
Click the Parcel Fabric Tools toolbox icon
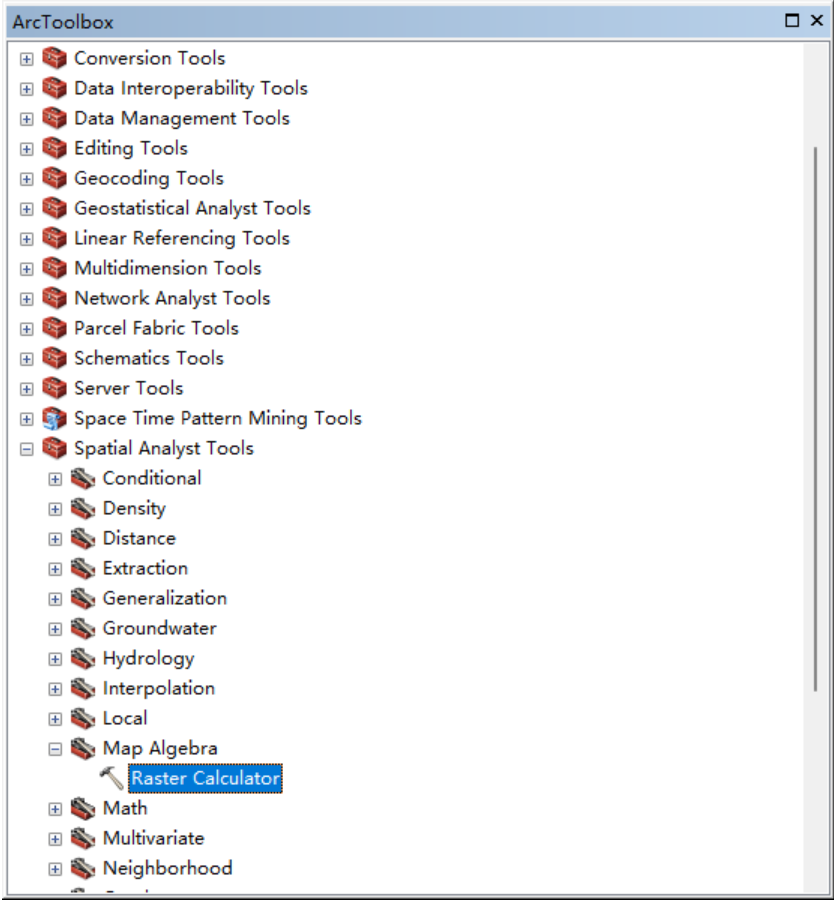click(55, 328)
